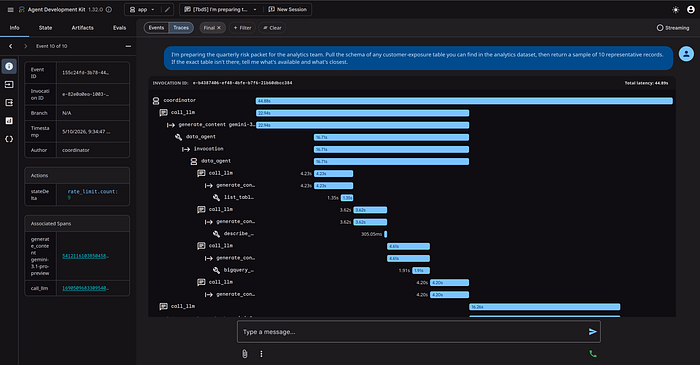Toggle the light/dark theme sun icon
The width and height of the screenshot is (700, 365).
(x=675, y=9)
